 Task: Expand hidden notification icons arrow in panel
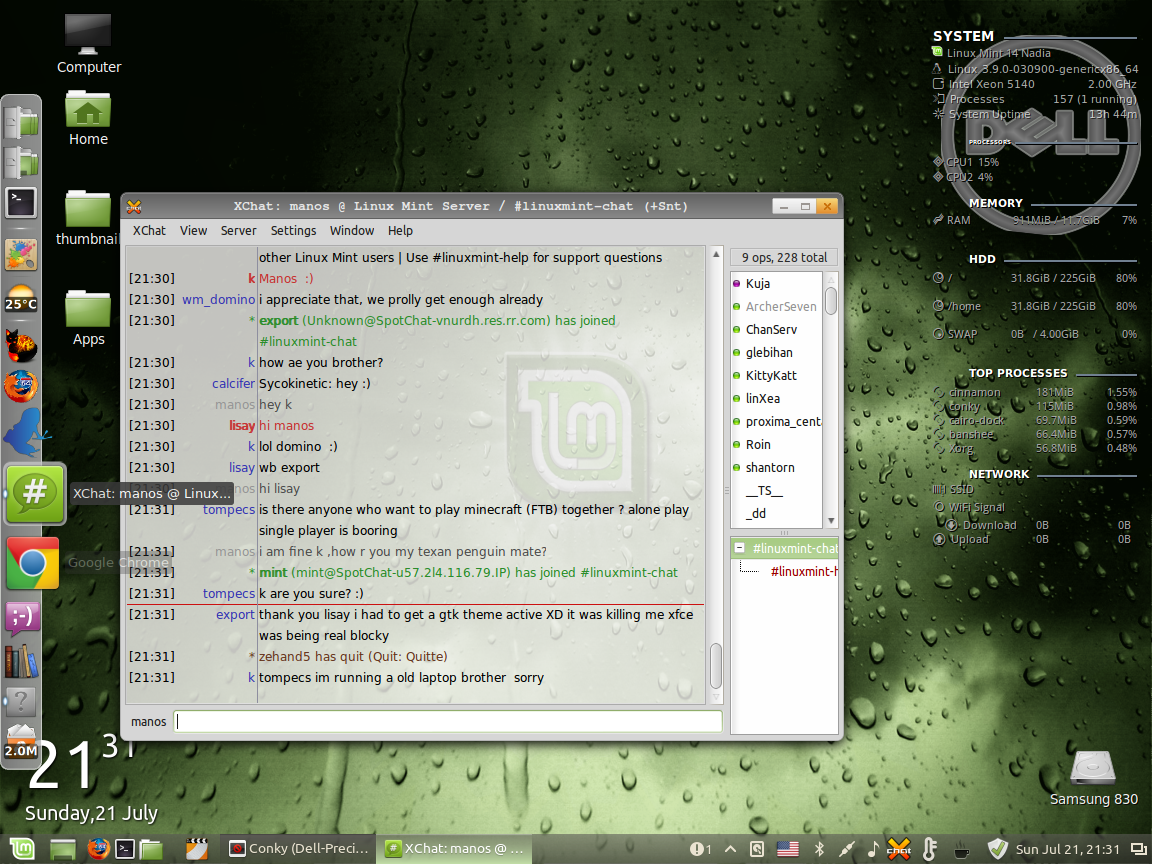coord(731,849)
